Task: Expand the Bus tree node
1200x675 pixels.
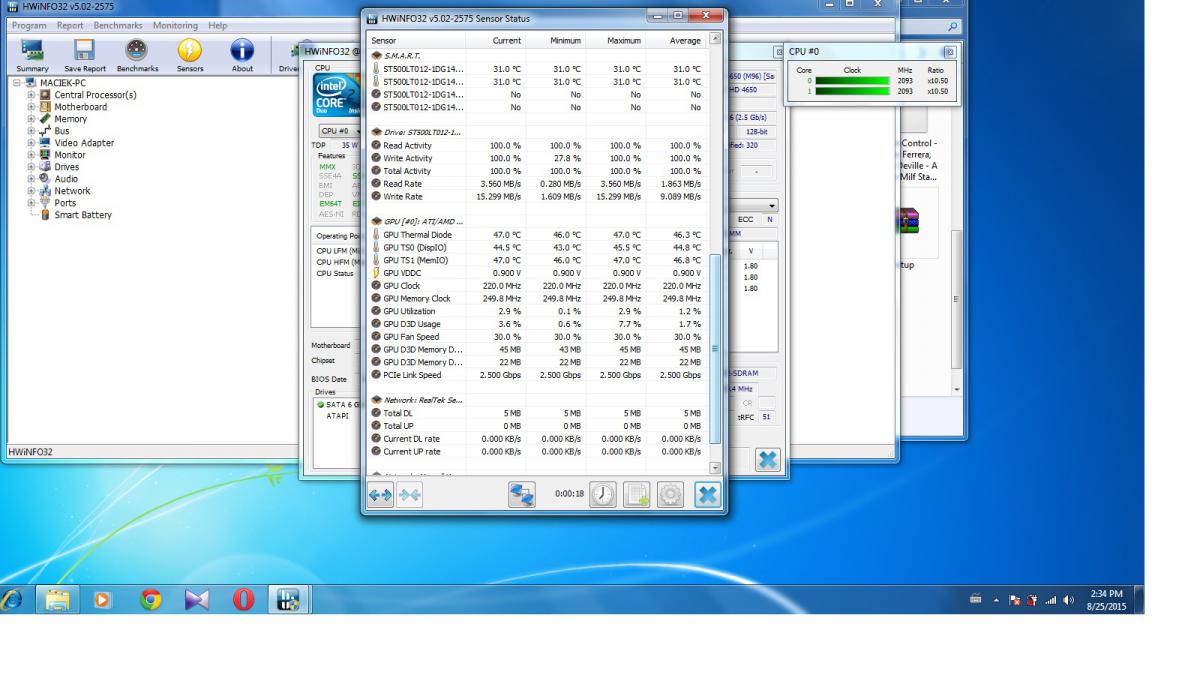Action: [32, 131]
